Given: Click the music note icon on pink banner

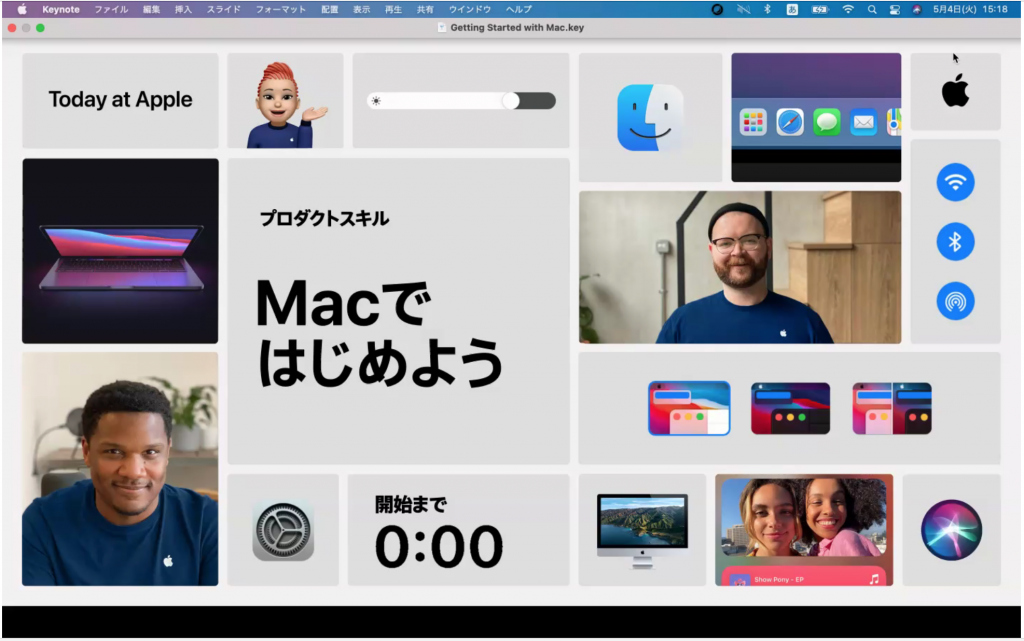Looking at the screenshot, I should point(874,579).
